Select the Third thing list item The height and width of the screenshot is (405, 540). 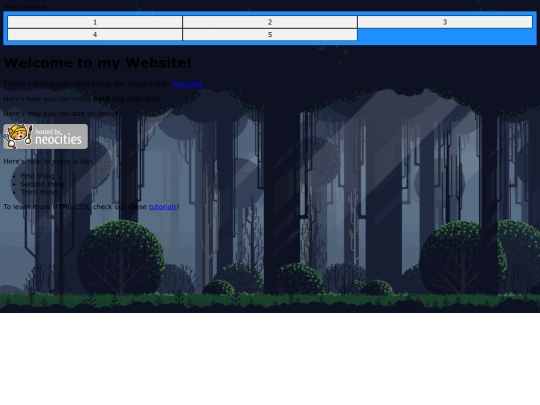click(x=39, y=192)
